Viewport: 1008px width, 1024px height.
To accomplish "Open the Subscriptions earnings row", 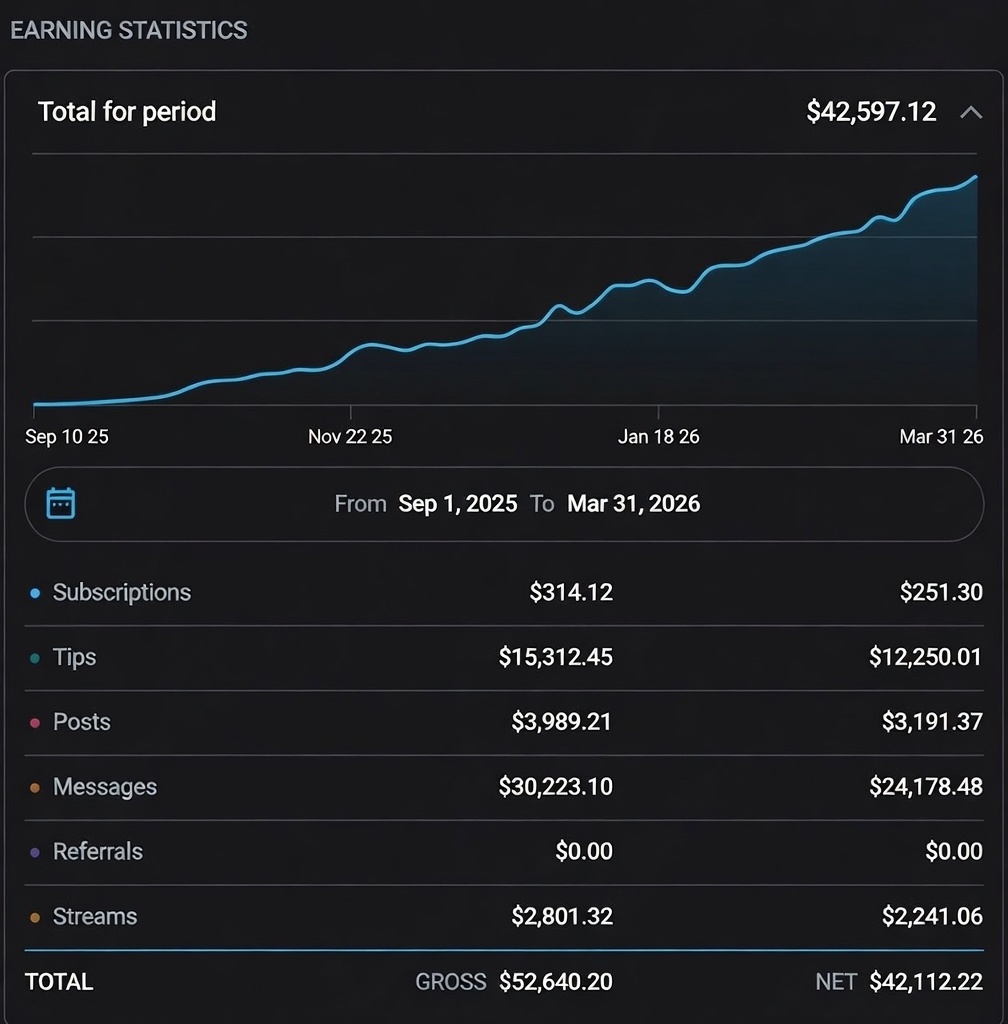I will pyautogui.click(x=121, y=592).
